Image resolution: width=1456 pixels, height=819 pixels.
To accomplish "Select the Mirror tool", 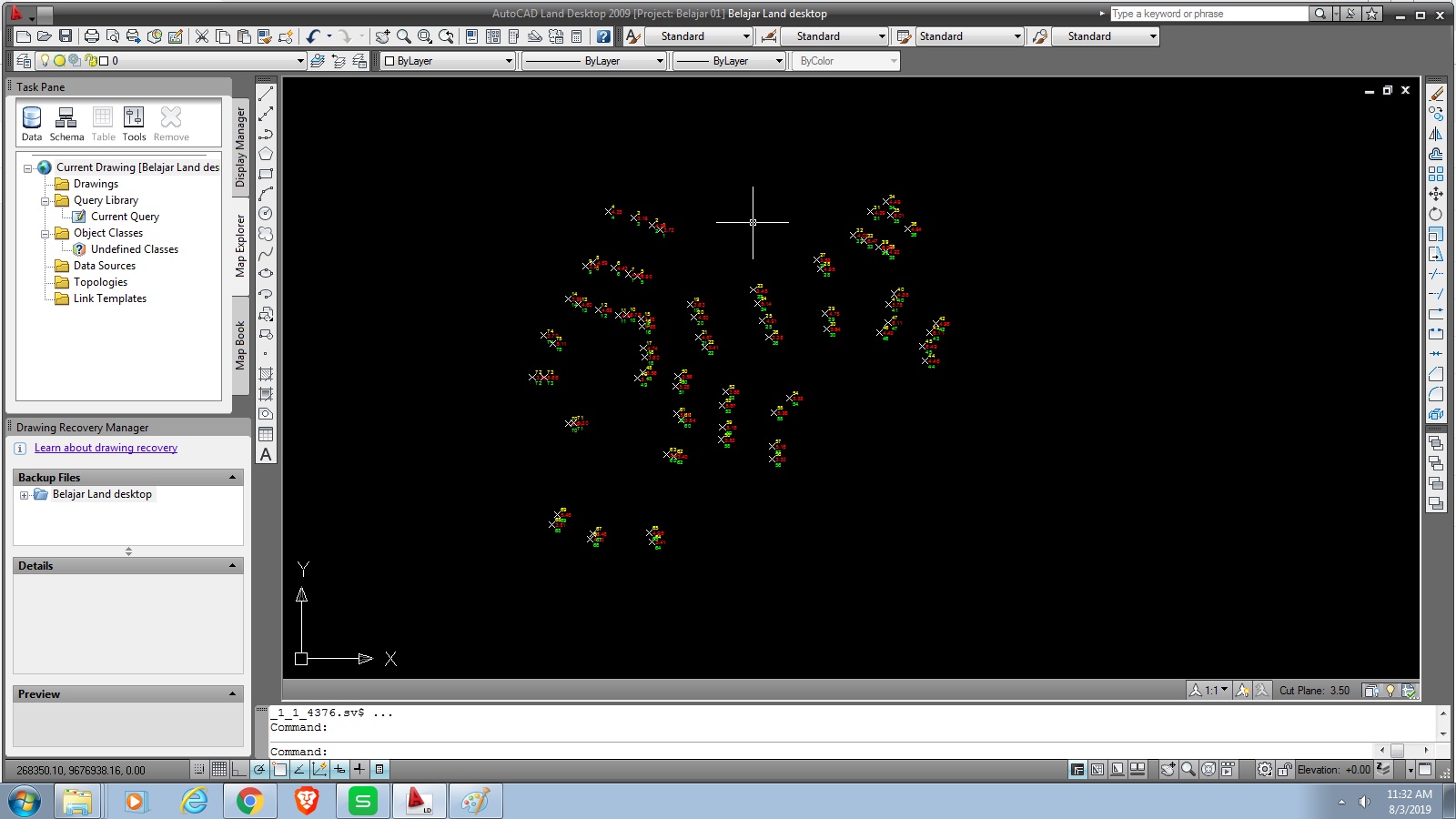I will point(1436,134).
